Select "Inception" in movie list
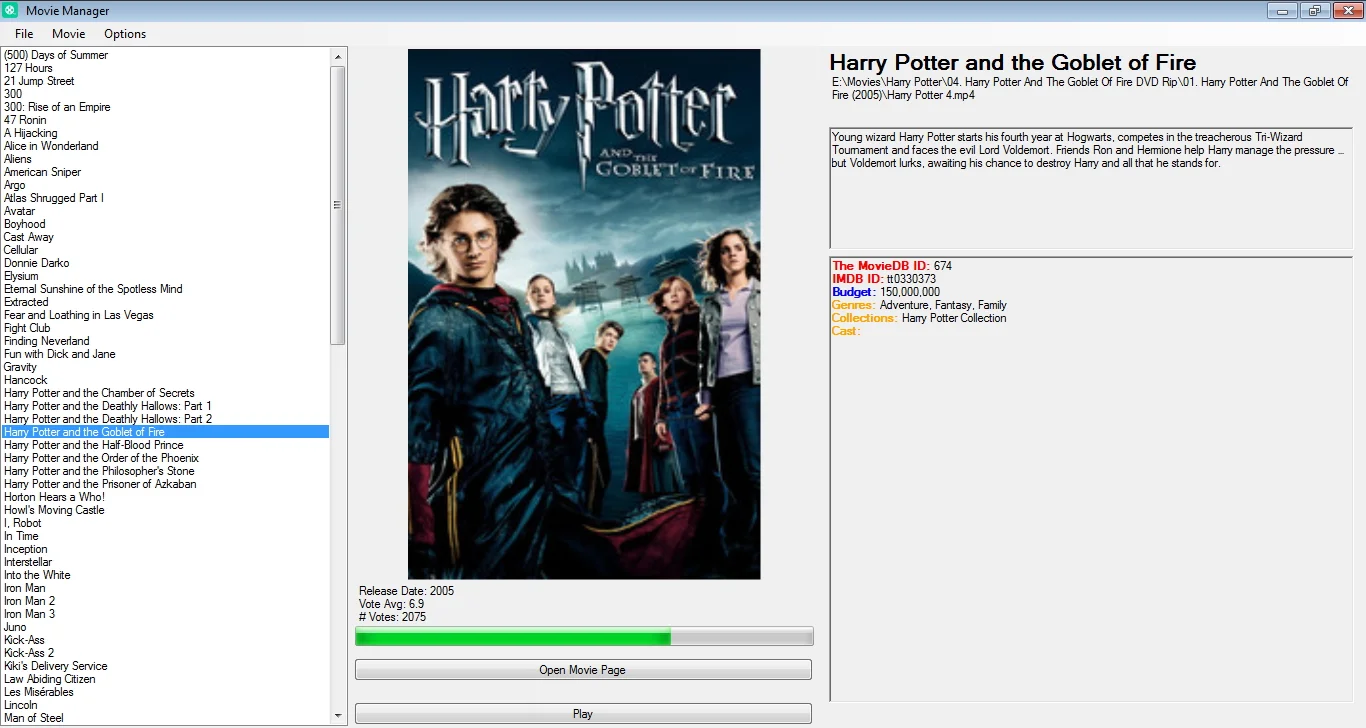Viewport: 1366px width, 728px height. click(x=165, y=549)
